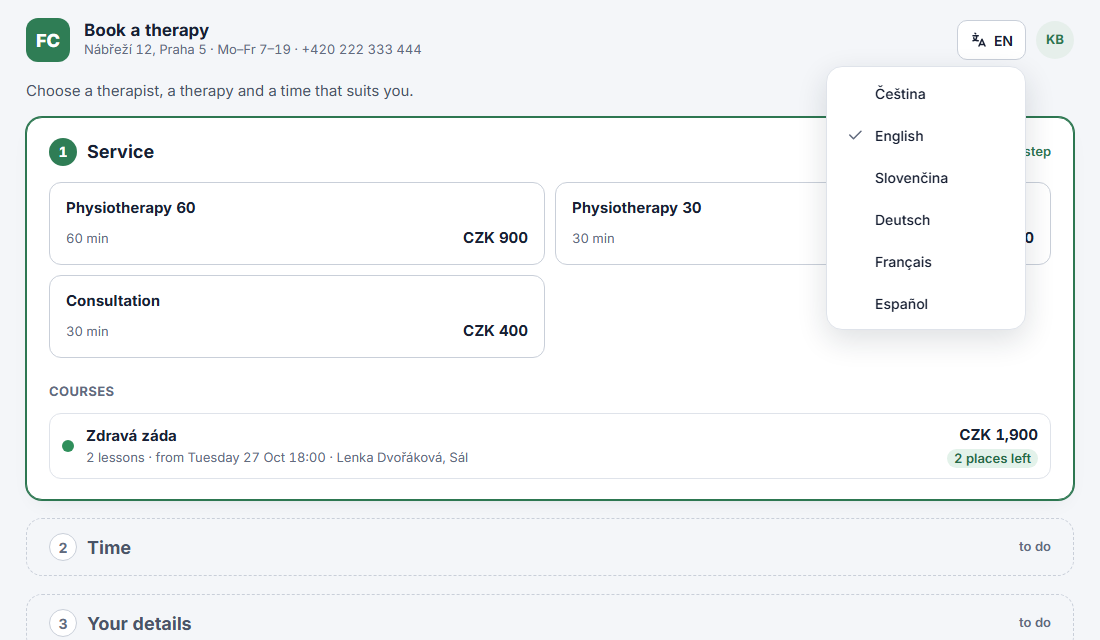Expand the Time step section
1100x640 pixels.
pyautogui.click(x=550, y=547)
